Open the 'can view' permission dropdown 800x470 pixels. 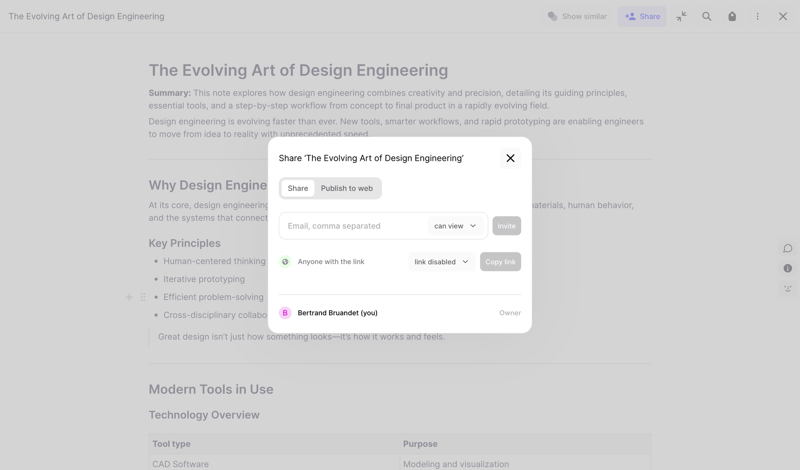tap(455, 226)
